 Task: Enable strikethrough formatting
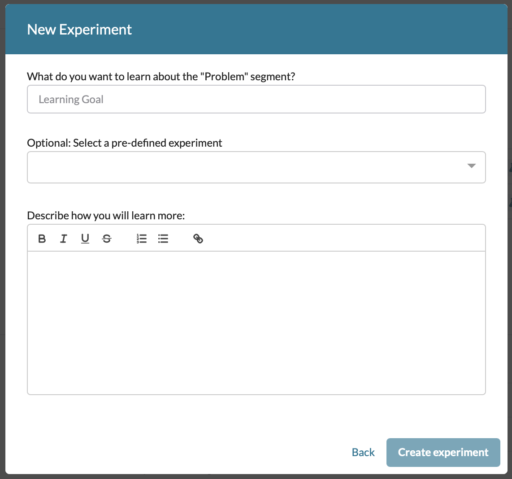[x=107, y=239]
